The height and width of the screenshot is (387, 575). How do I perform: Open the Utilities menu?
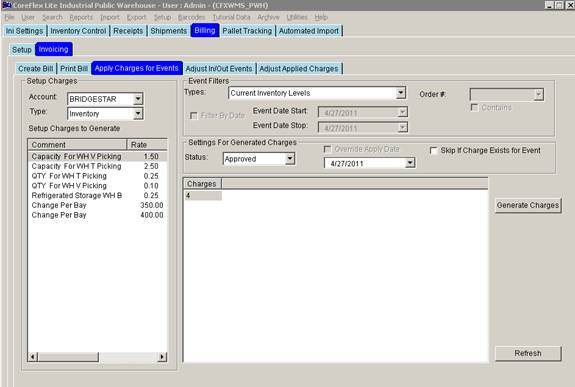pyautogui.click(x=297, y=17)
